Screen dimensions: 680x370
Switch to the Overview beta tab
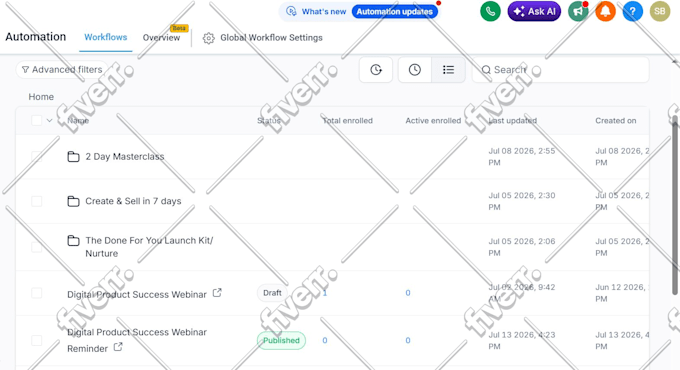161,38
